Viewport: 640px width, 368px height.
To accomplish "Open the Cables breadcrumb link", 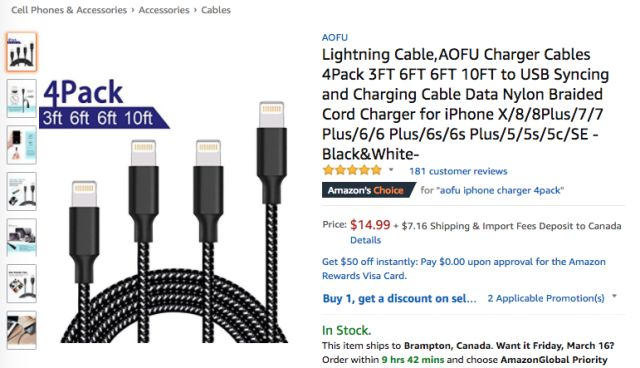I will click(216, 10).
